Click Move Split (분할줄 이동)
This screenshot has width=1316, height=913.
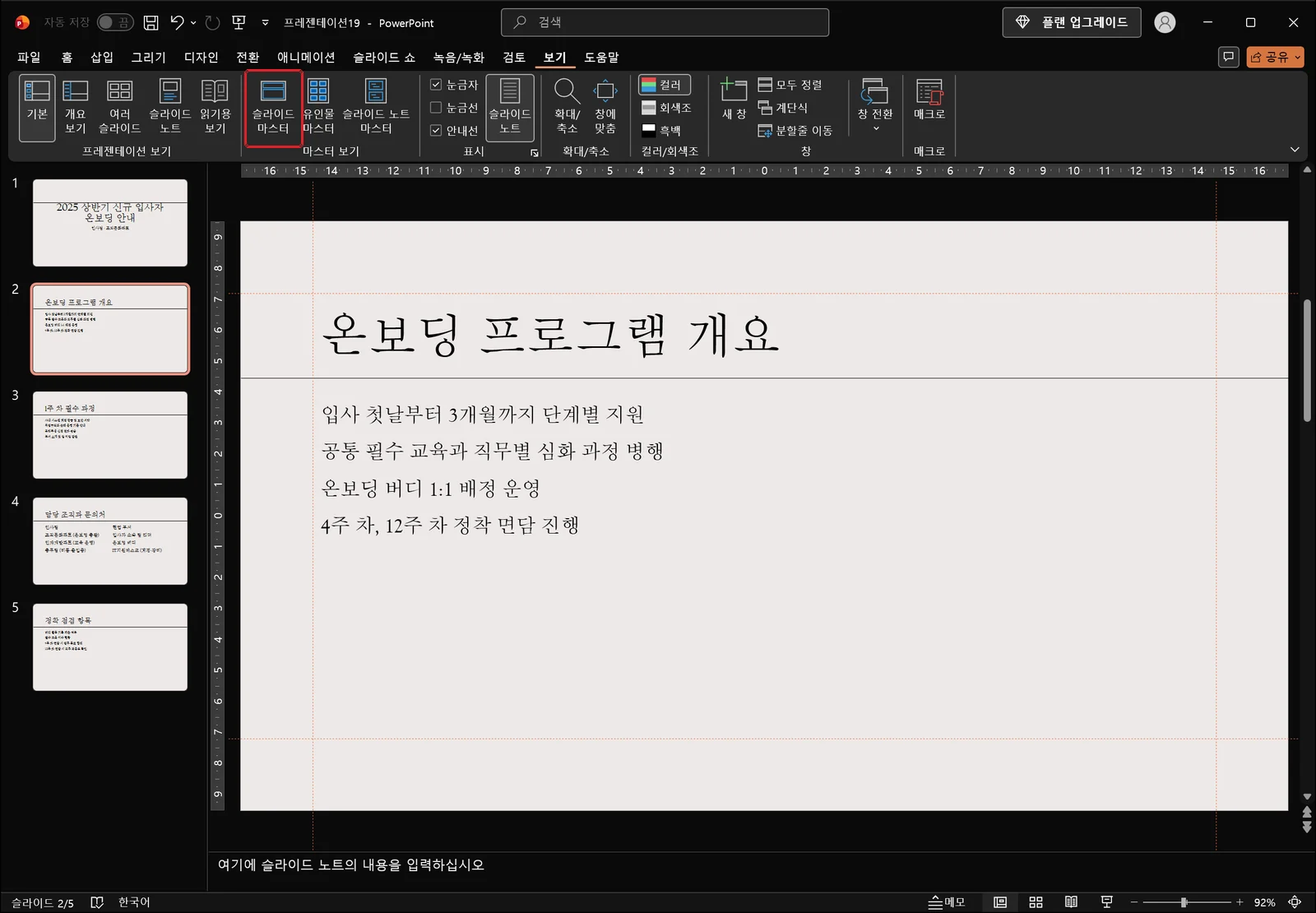coord(795,130)
